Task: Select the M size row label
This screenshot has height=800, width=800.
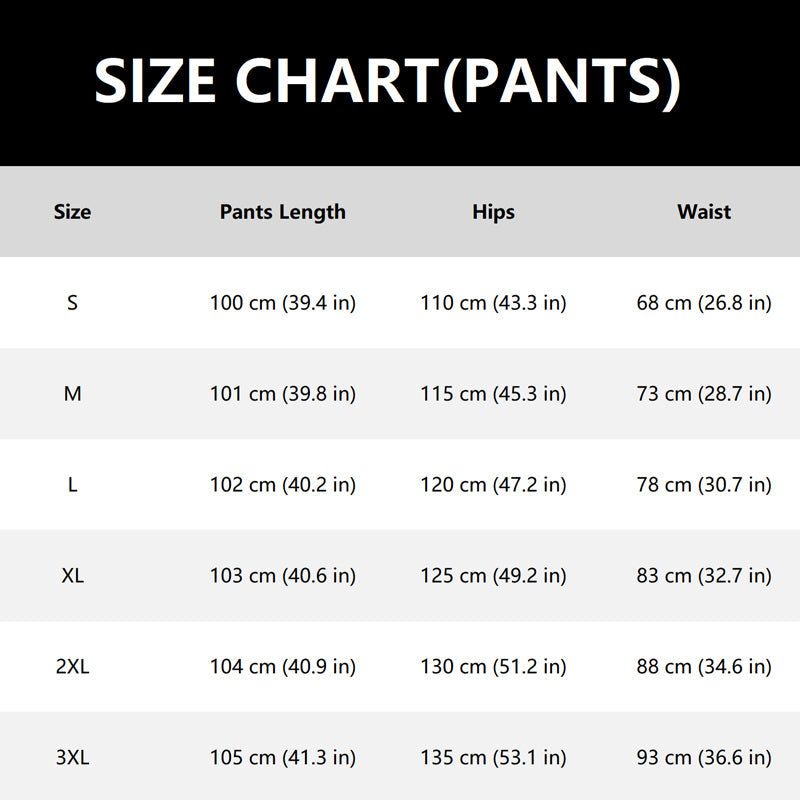Action: (x=72, y=394)
